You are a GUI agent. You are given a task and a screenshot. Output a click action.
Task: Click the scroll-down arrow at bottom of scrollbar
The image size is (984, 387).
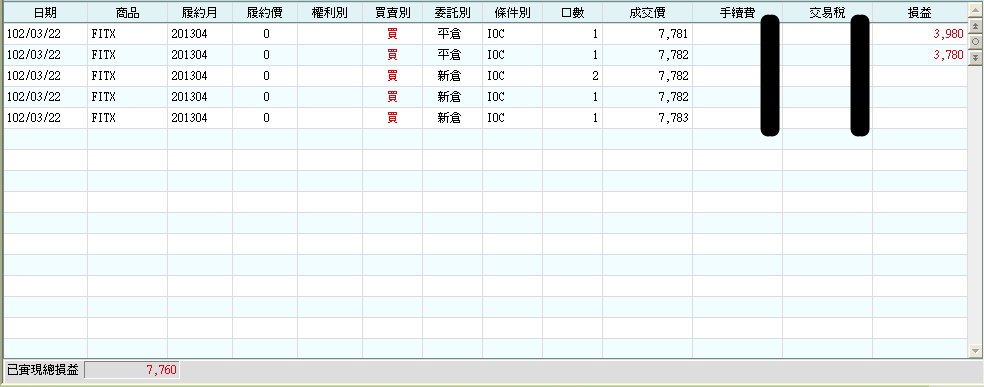click(975, 350)
